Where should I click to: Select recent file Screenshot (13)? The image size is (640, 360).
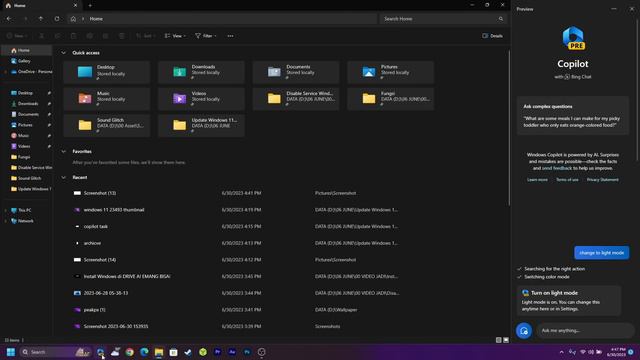[100, 193]
